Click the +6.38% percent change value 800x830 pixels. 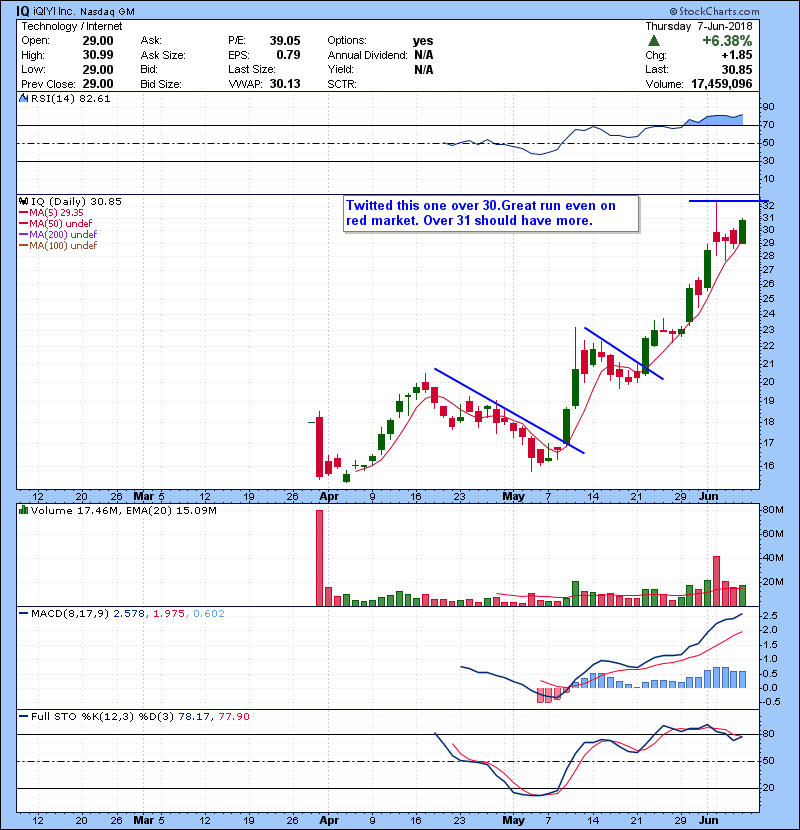tap(727, 41)
